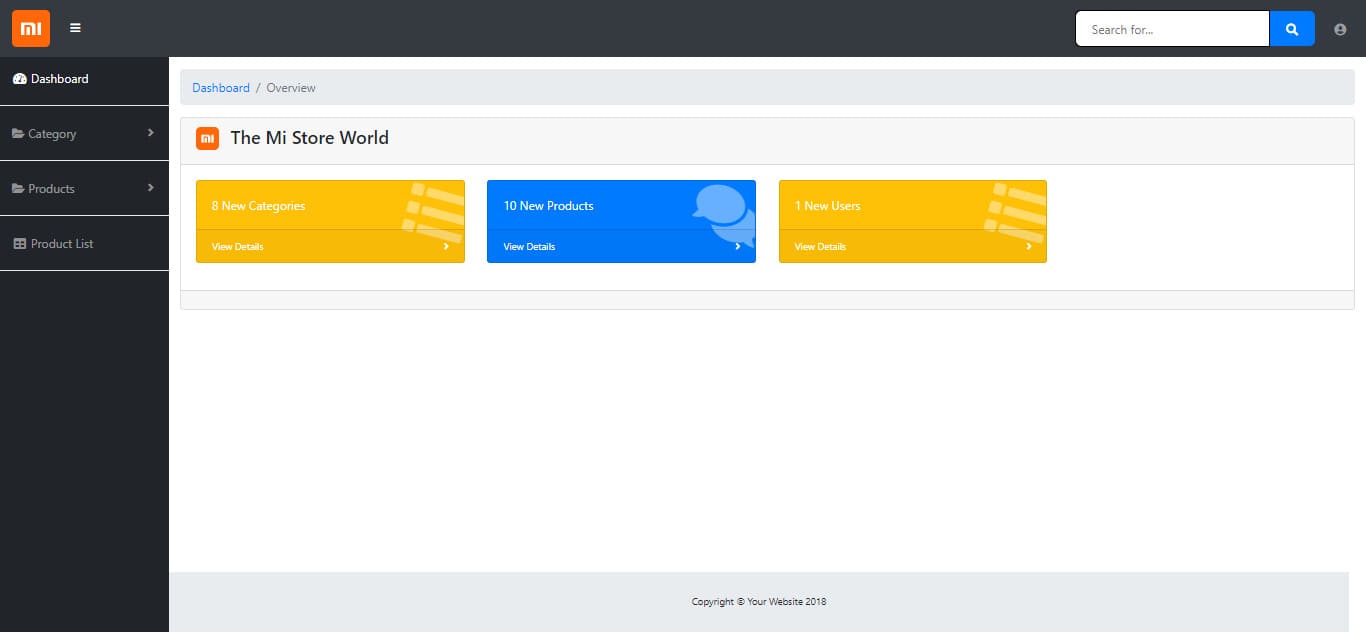Screen dimensions: 1366x632
Task: Click the Product List grid icon
Action: coord(21,243)
